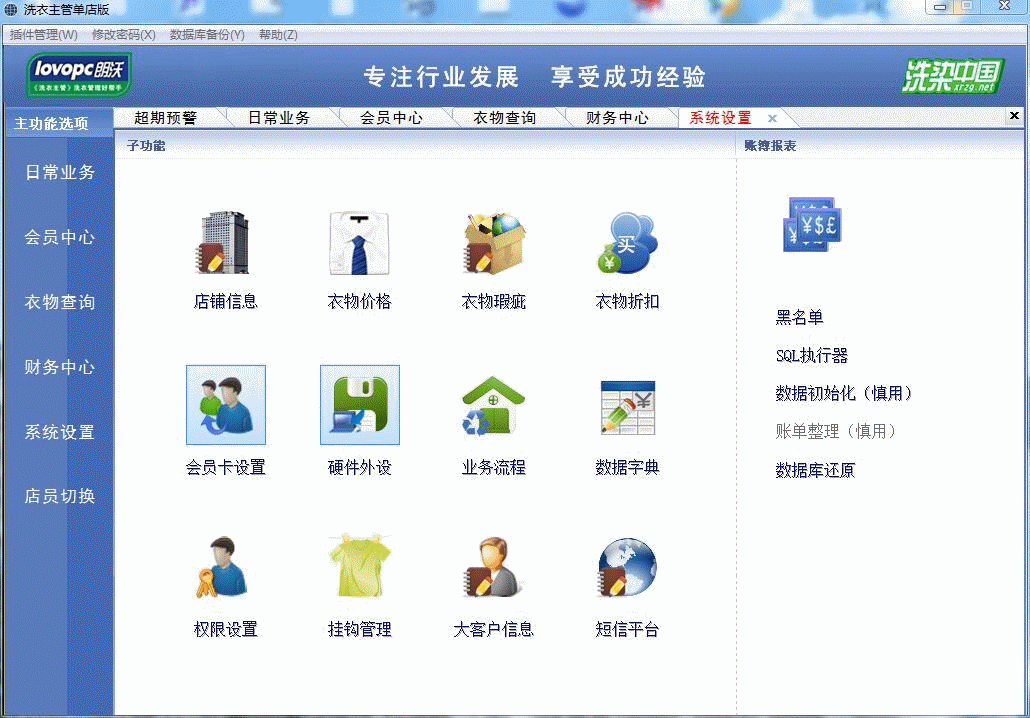Go to 衣物查询 in the sidebar
1030x718 pixels.
coord(60,302)
